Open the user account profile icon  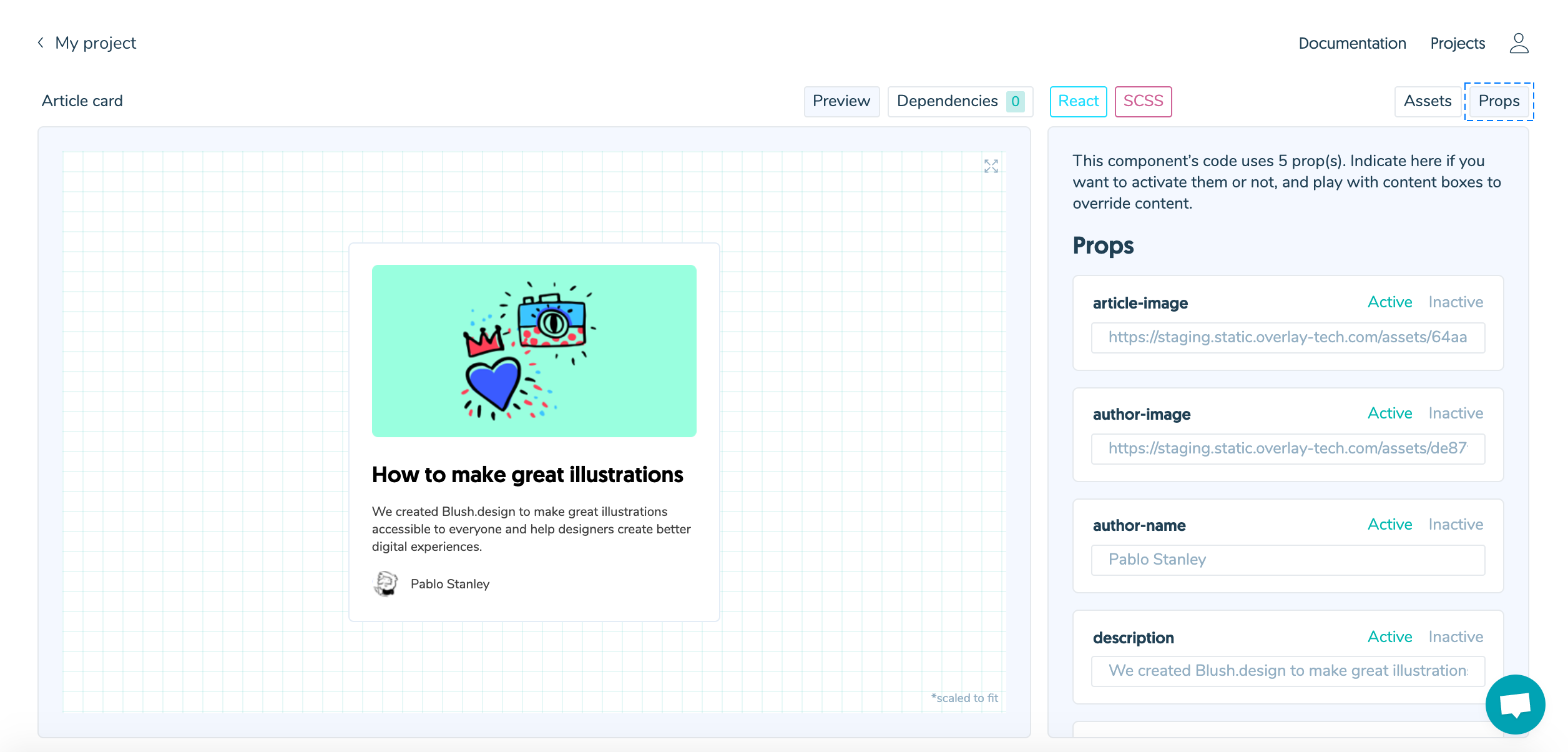pos(1519,43)
